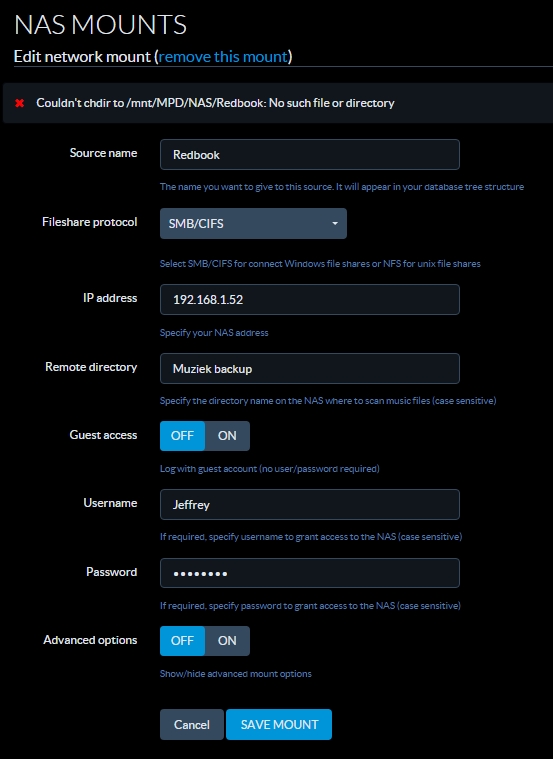Viewport: 553px width, 759px height.
Task: Click the Fileshare protocol dropdown arrow
Action: [x=335, y=224]
